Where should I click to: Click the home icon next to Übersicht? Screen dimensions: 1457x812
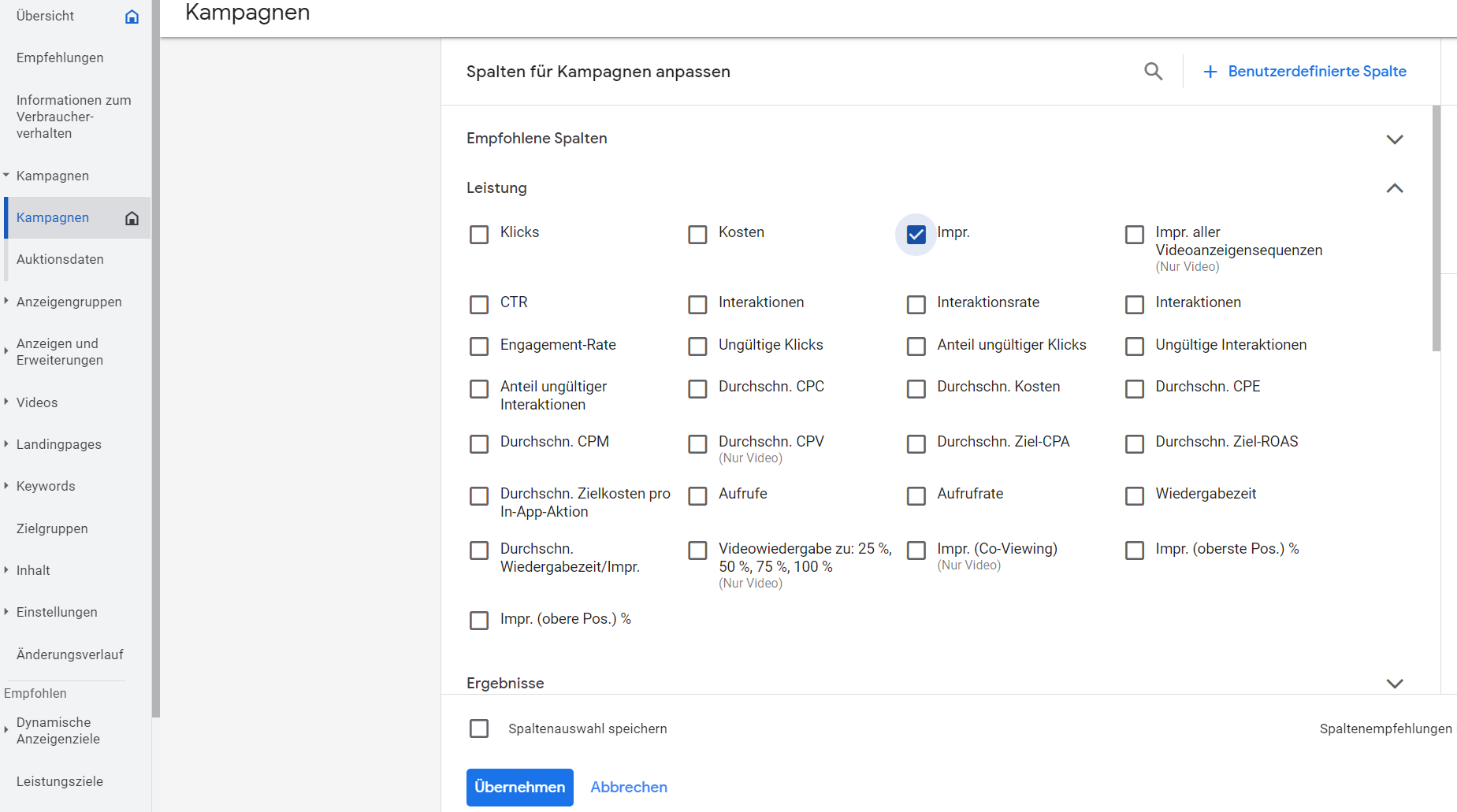point(132,17)
